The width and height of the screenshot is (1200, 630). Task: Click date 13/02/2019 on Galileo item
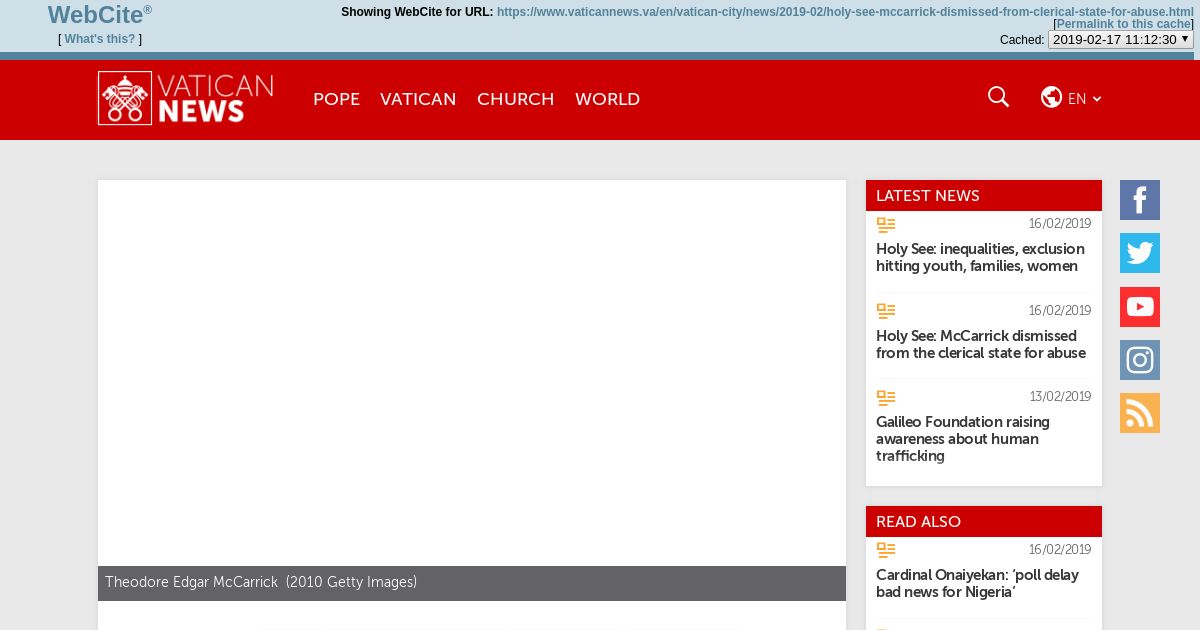tap(1060, 397)
